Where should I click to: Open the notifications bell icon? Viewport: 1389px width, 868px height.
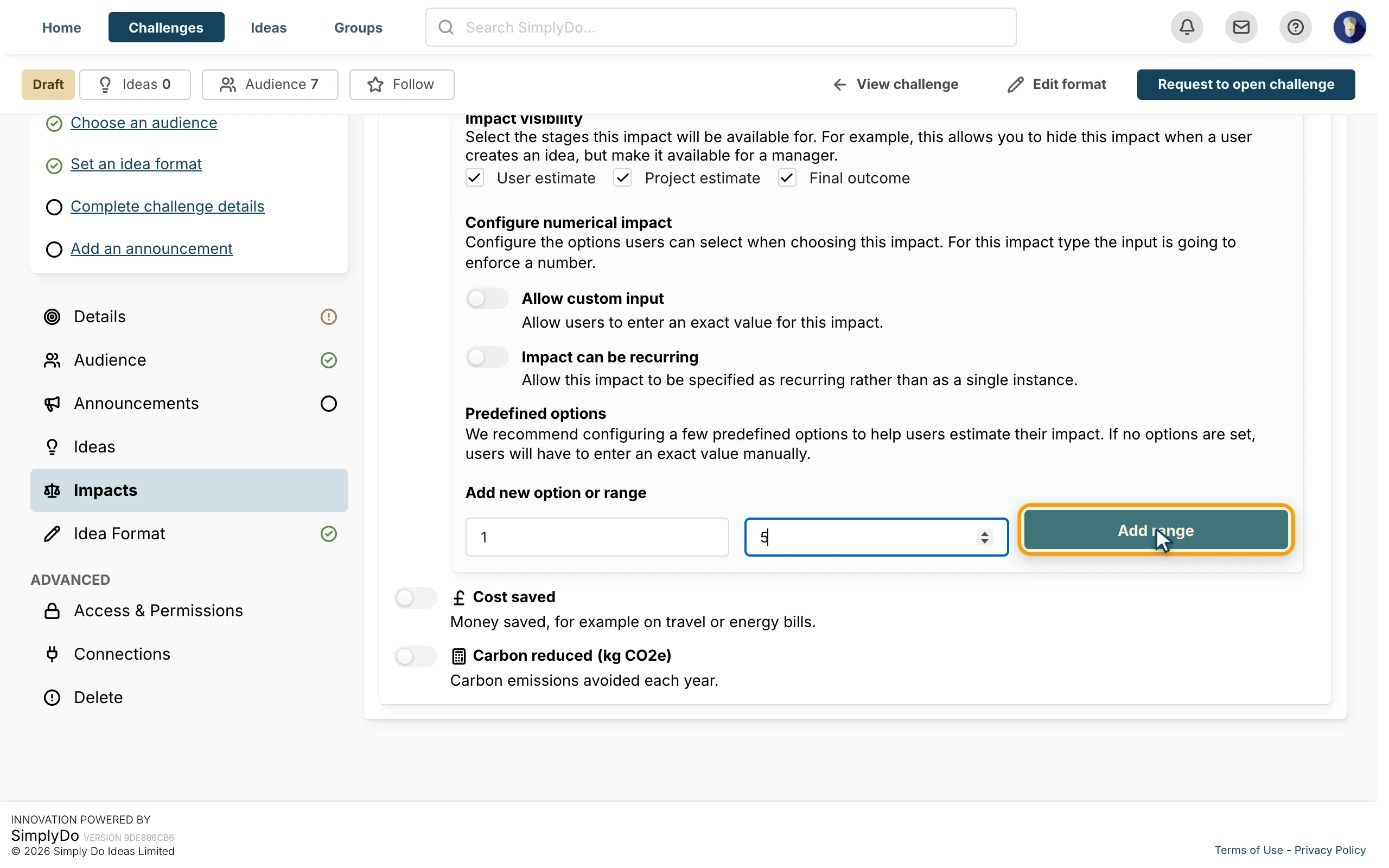[x=1187, y=27]
